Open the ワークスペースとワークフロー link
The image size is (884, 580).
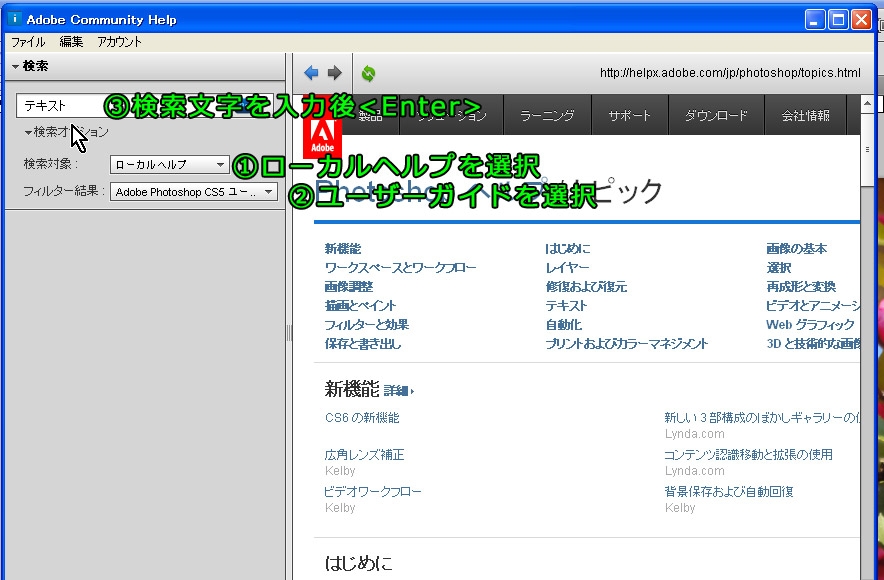click(400, 268)
